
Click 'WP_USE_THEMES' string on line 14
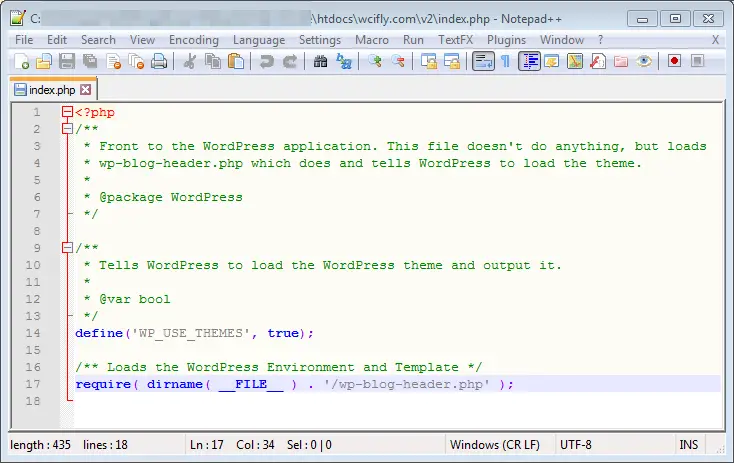[191, 333]
